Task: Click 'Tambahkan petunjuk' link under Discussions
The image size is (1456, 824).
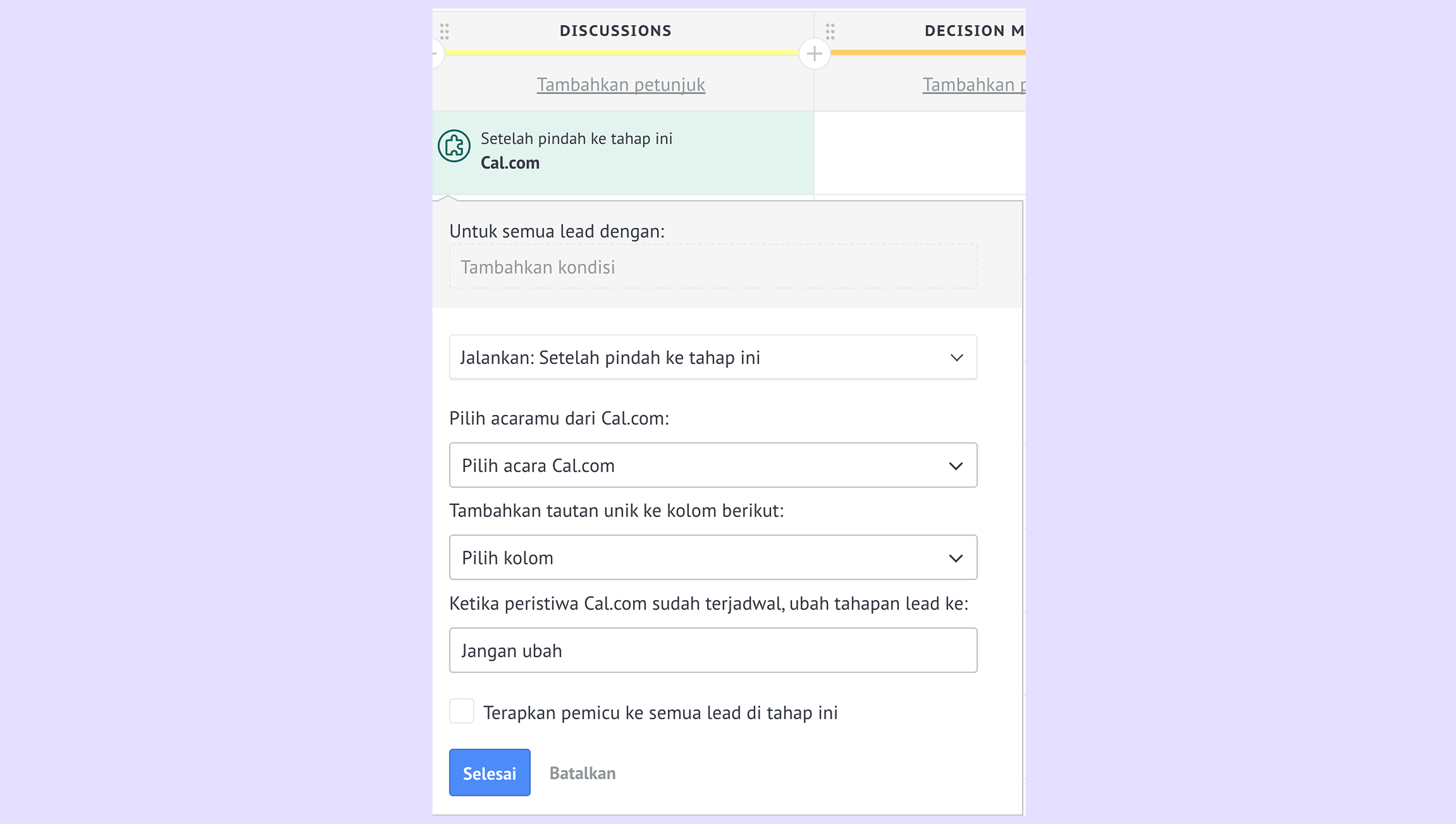Action: coord(620,85)
